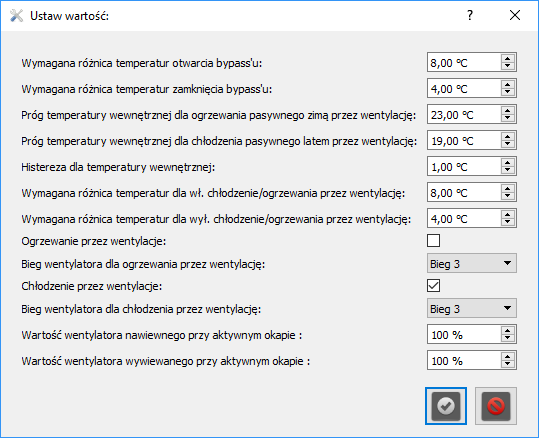Click the supply fan value field for active hood
The height and width of the screenshot is (438, 539).
(464, 335)
